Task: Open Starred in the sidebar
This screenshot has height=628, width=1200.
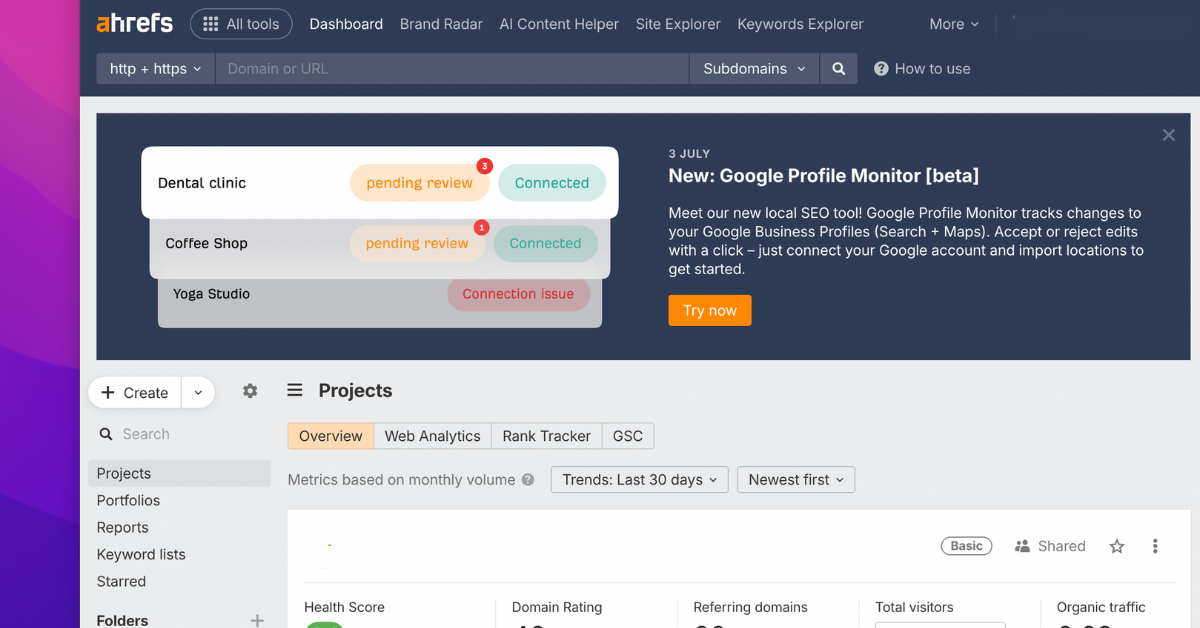Action: click(121, 581)
